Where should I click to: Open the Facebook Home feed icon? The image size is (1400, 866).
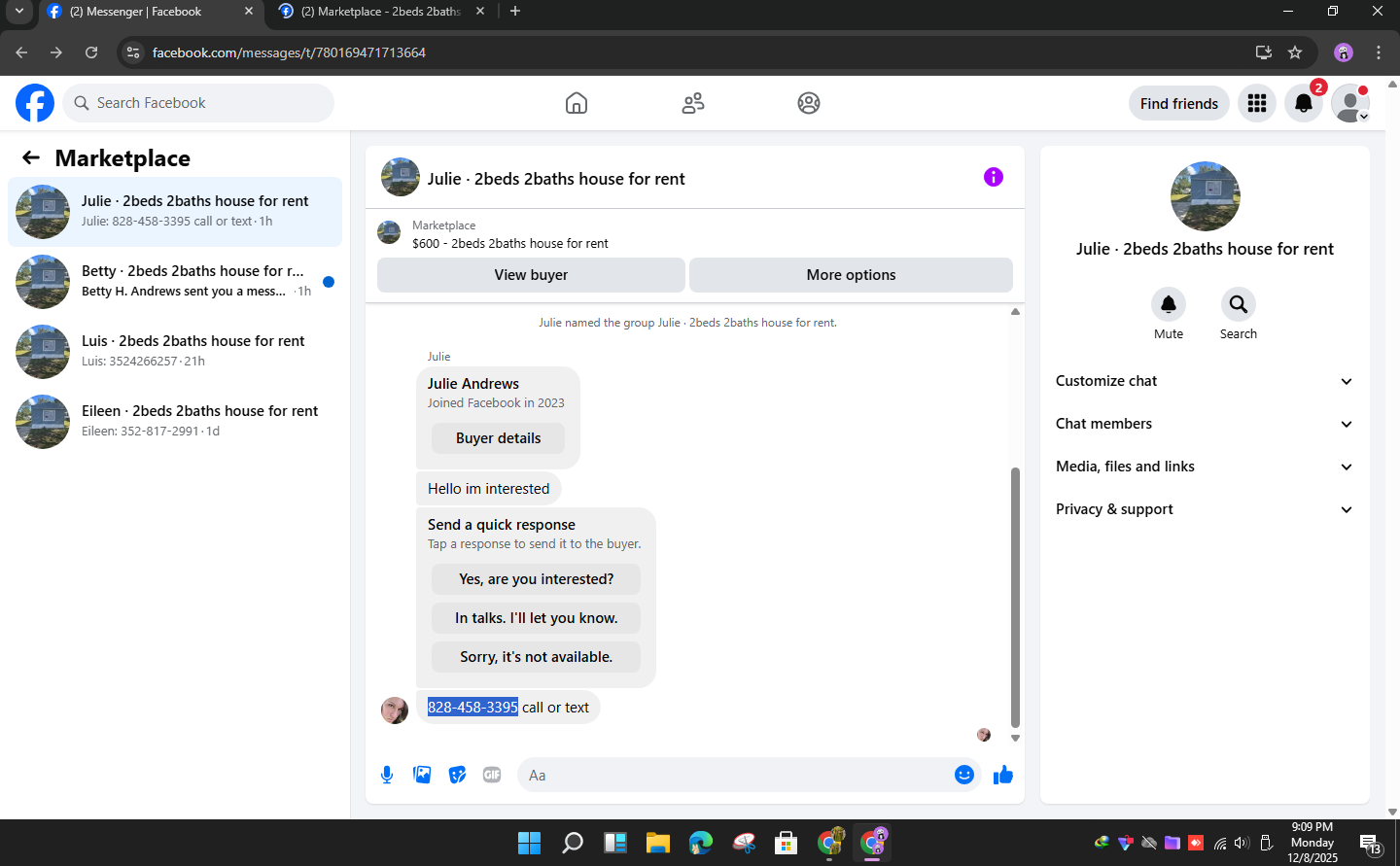[577, 103]
